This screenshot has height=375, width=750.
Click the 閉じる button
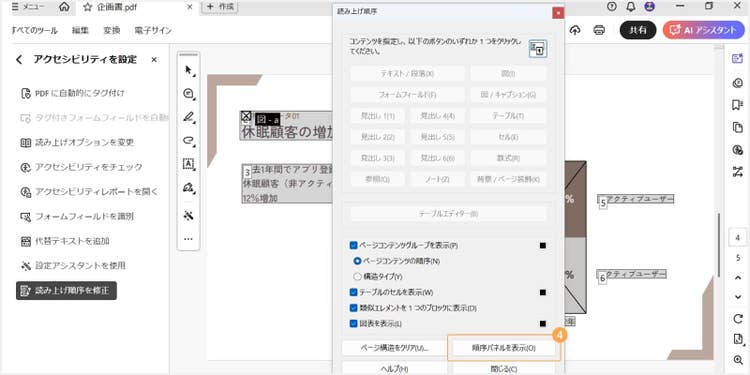tap(503, 369)
